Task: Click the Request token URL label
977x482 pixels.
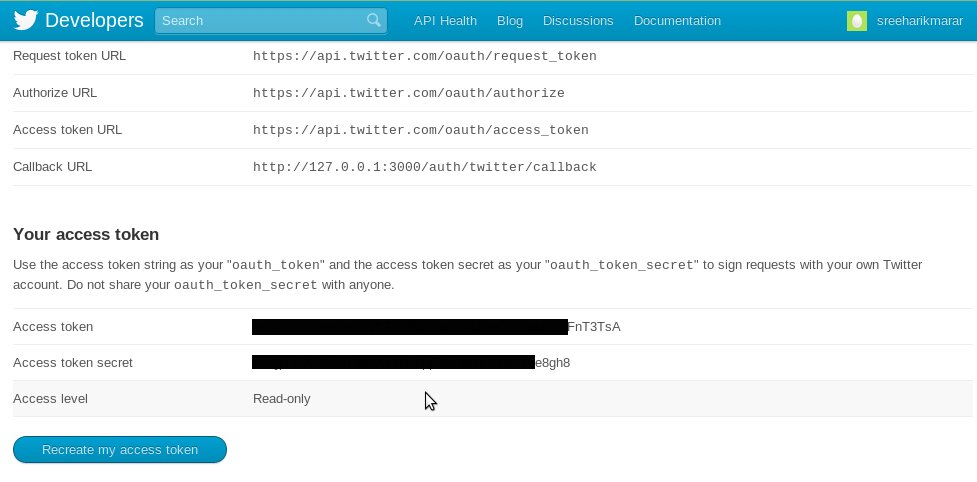Action: [x=69, y=55]
